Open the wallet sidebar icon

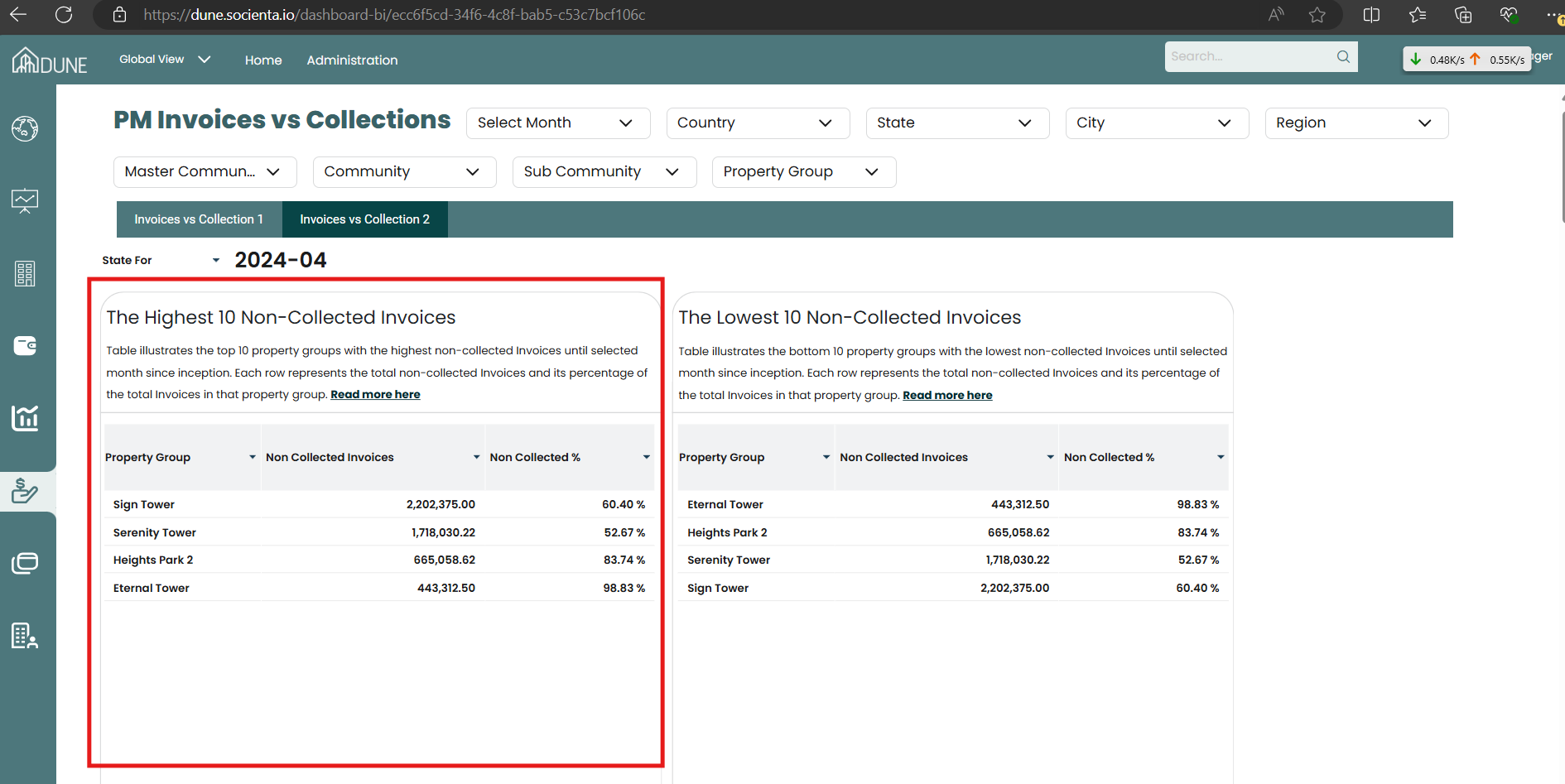[x=25, y=345]
